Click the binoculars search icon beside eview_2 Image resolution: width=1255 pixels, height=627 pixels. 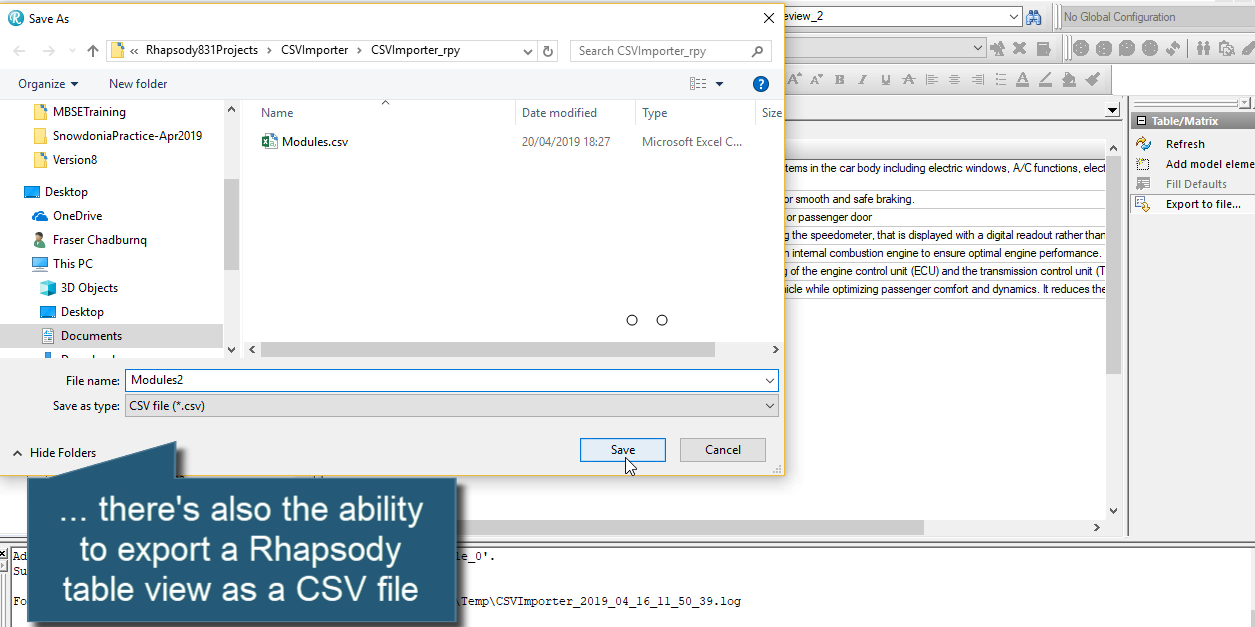point(1033,16)
